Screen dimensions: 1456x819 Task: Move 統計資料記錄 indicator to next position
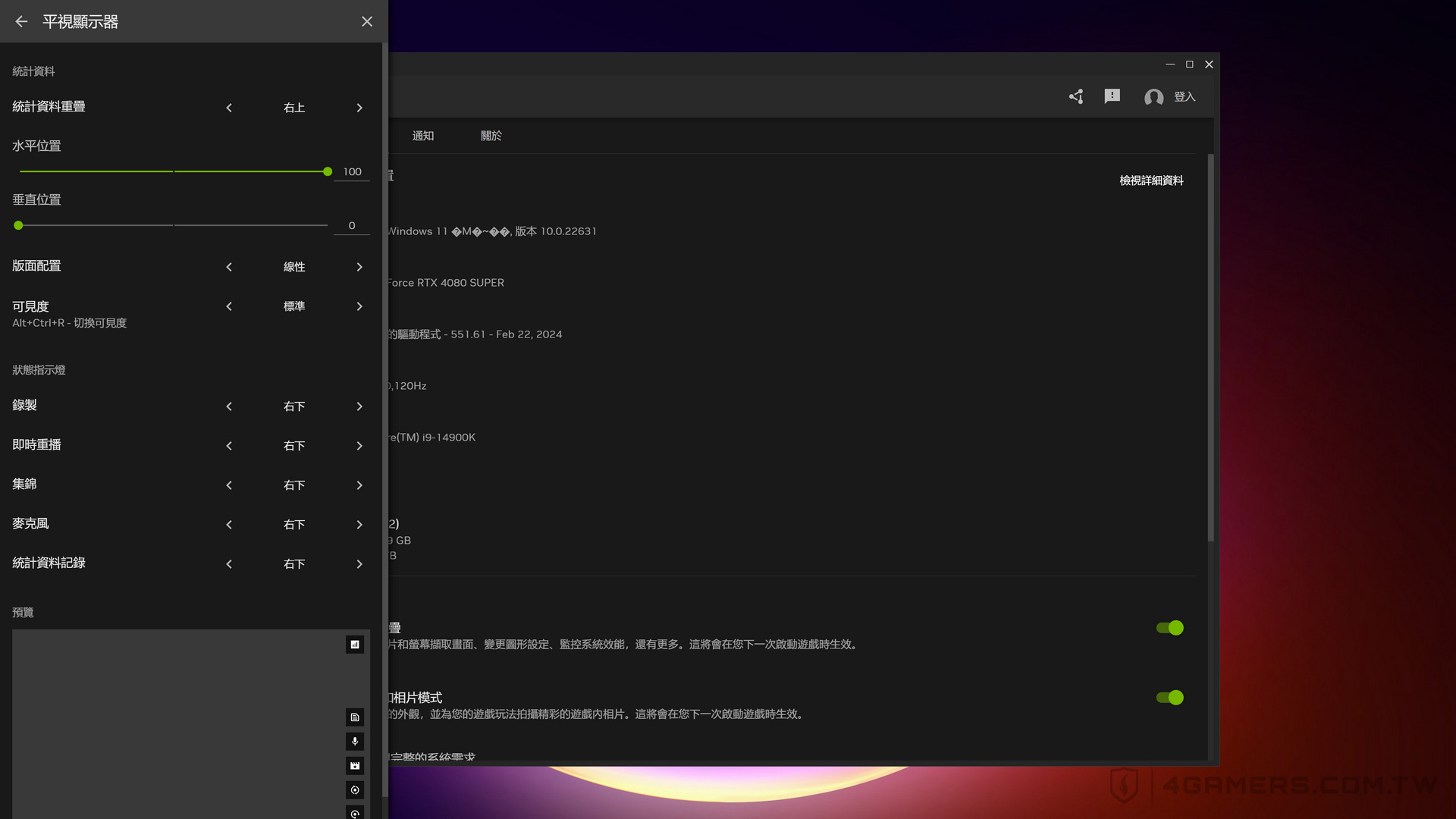(359, 564)
